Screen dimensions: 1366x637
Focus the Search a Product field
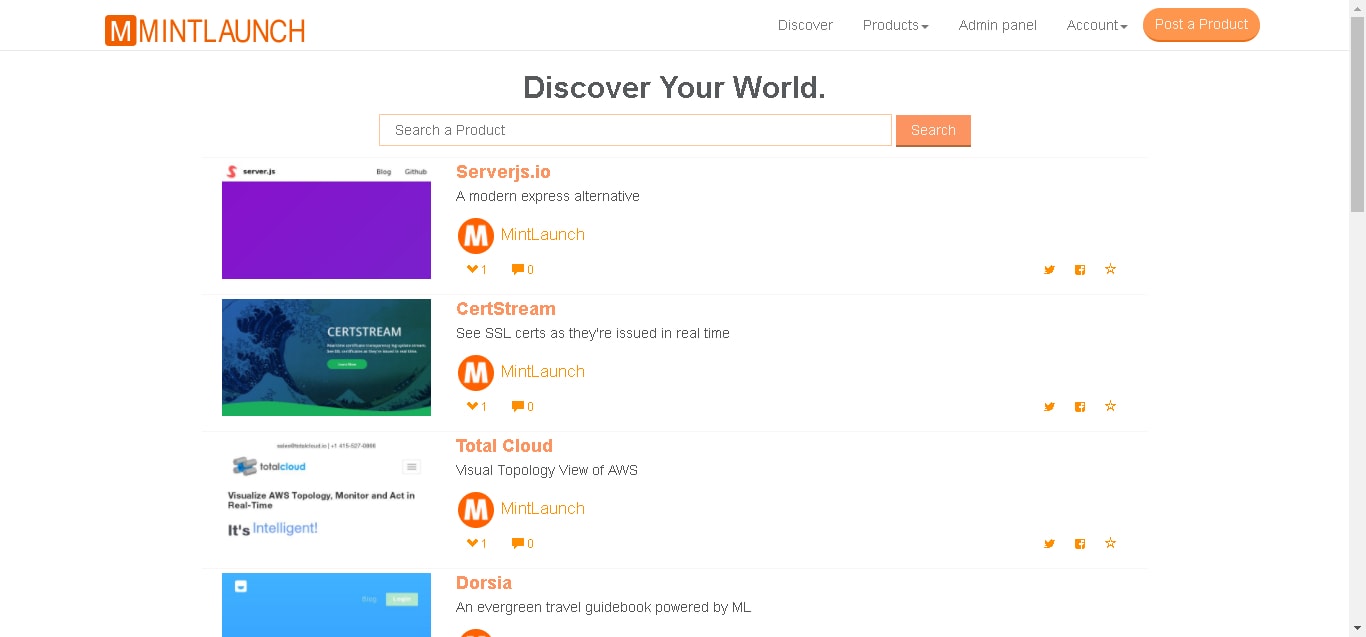point(635,130)
